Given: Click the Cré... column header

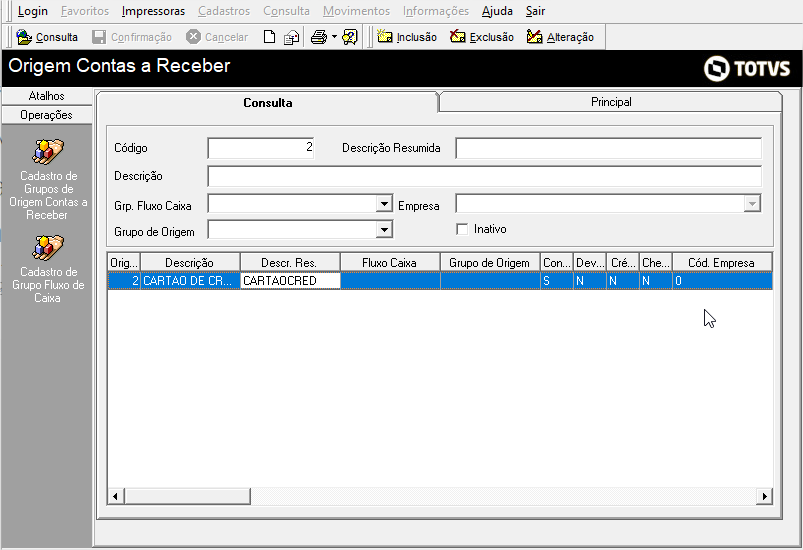Looking at the screenshot, I should pos(623,263).
